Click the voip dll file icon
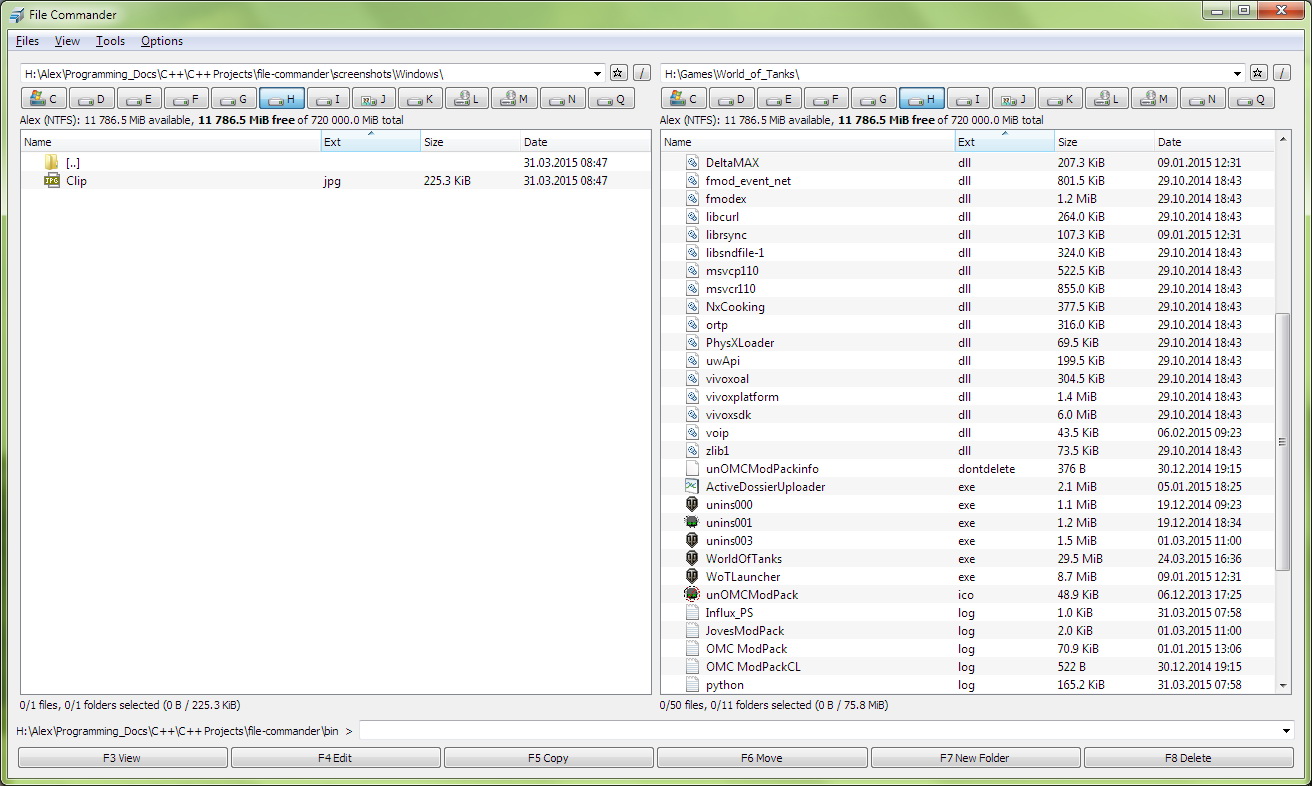 click(x=692, y=433)
